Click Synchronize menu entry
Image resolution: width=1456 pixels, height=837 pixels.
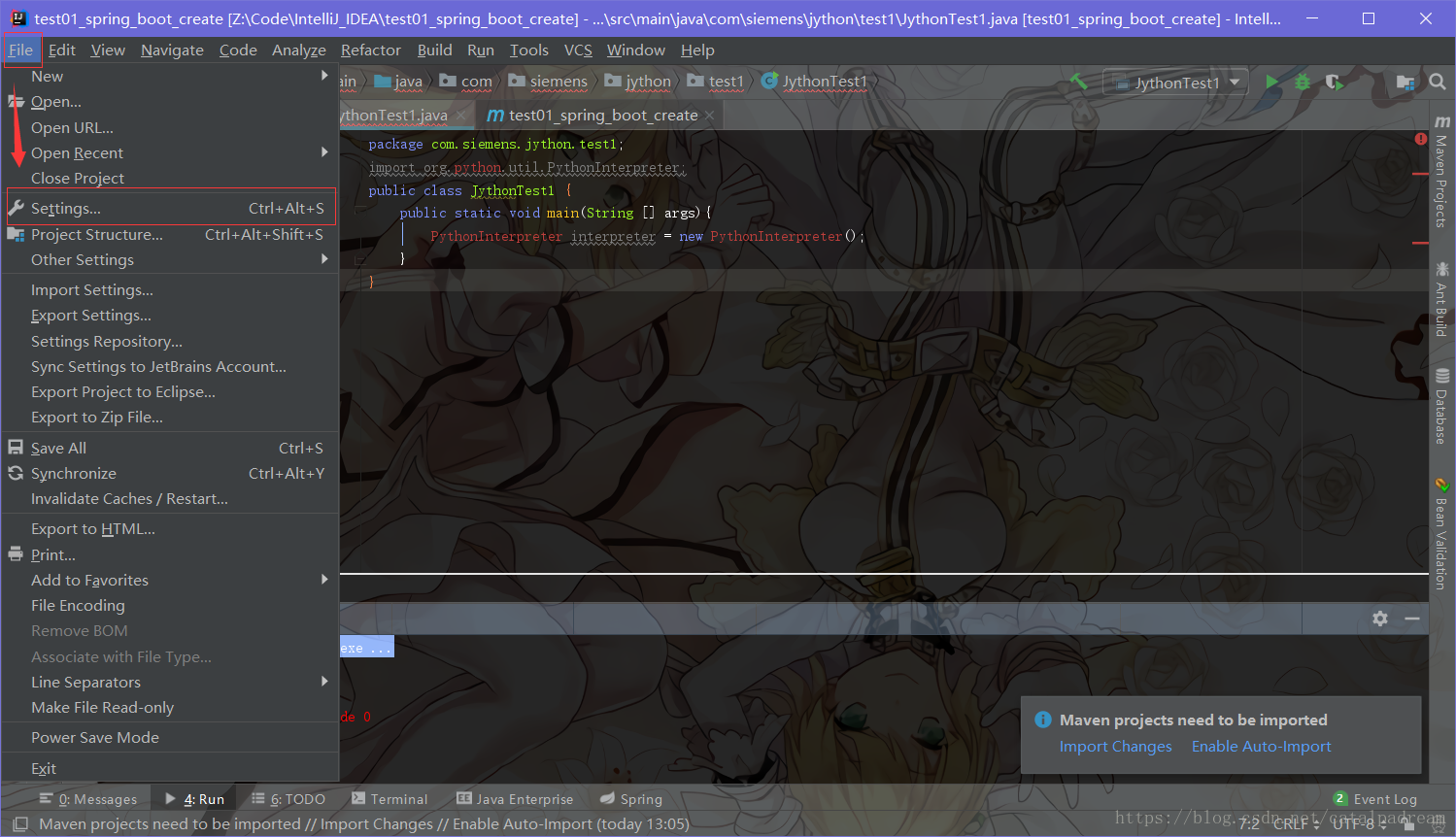(x=170, y=473)
